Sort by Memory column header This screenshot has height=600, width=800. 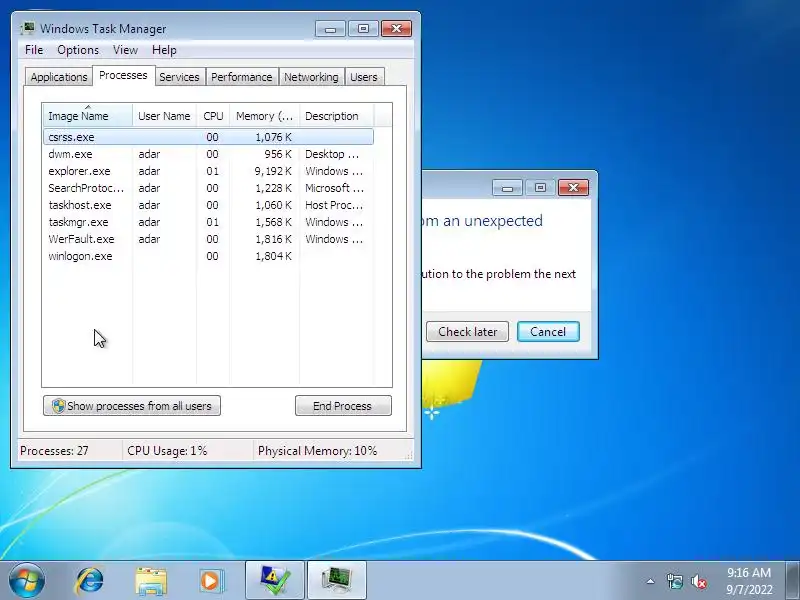[265, 116]
